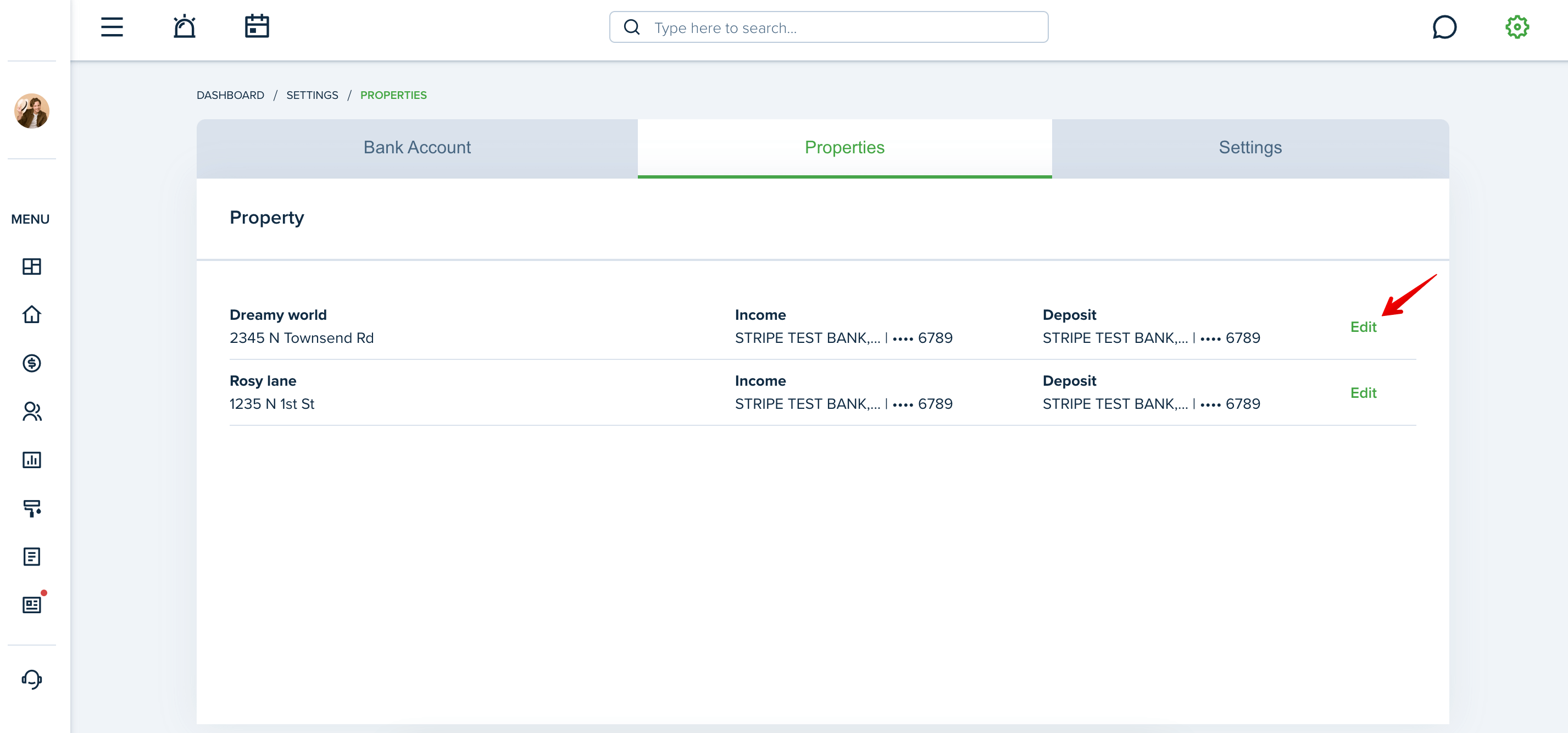Edit the Rosy lane property
Image resolution: width=1568 pixels, height=733 pixels.
tap(1363, 393)
